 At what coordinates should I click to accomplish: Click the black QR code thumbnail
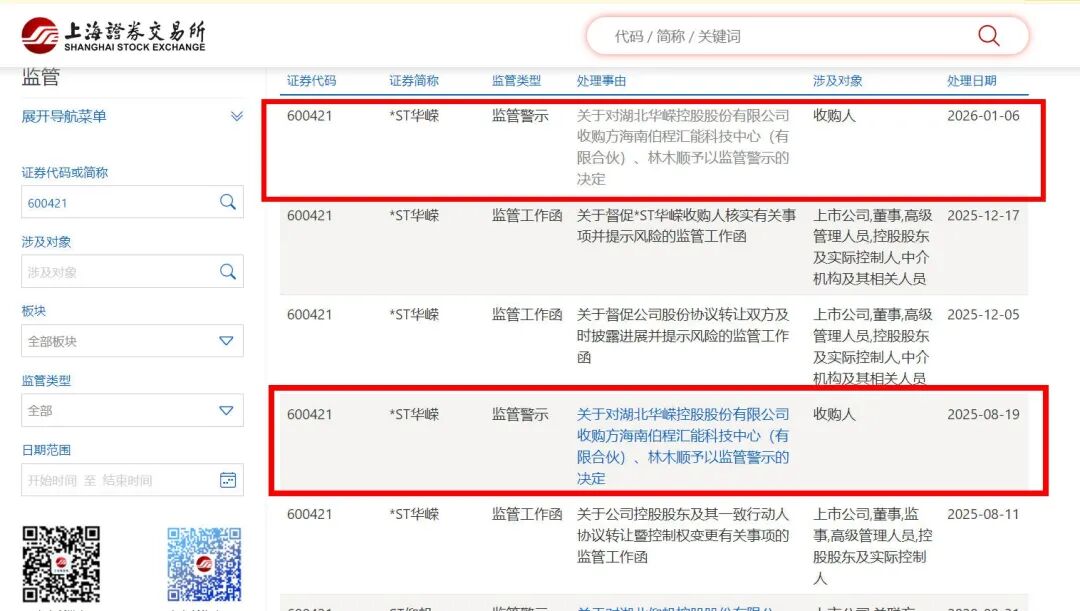point(61,565)
